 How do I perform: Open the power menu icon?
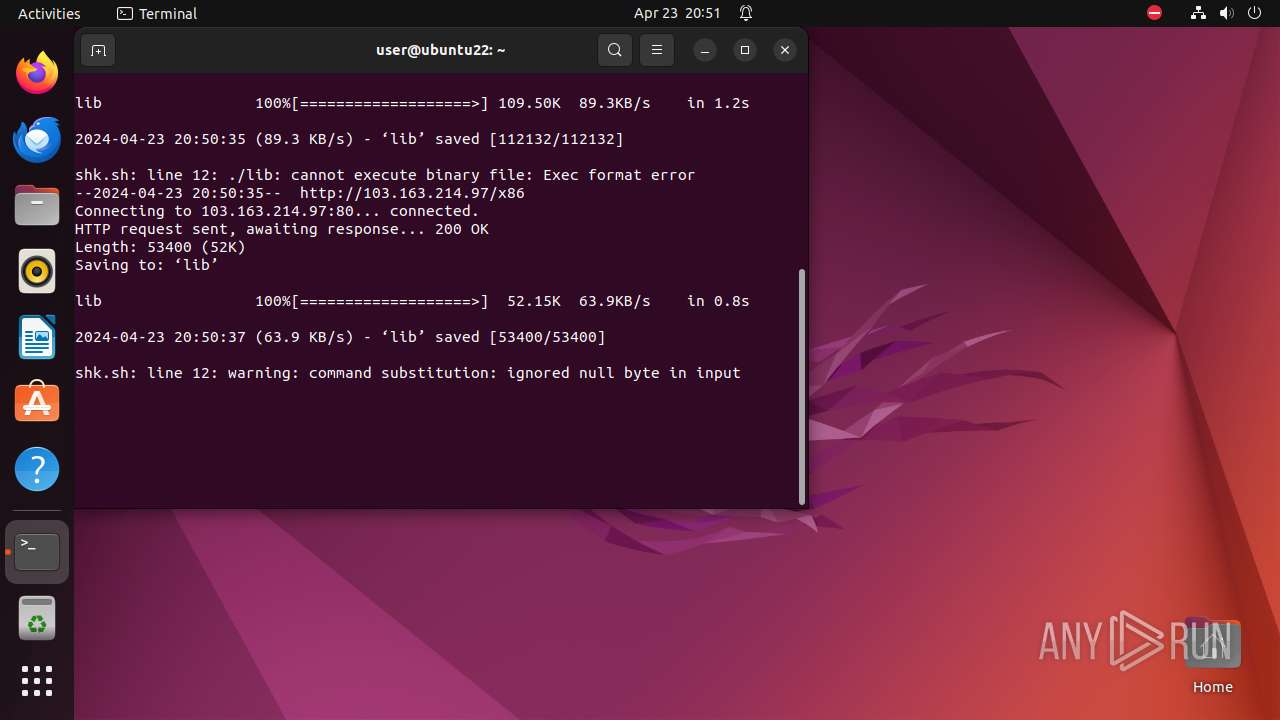pyautogui.click(x=1255, y=13)
